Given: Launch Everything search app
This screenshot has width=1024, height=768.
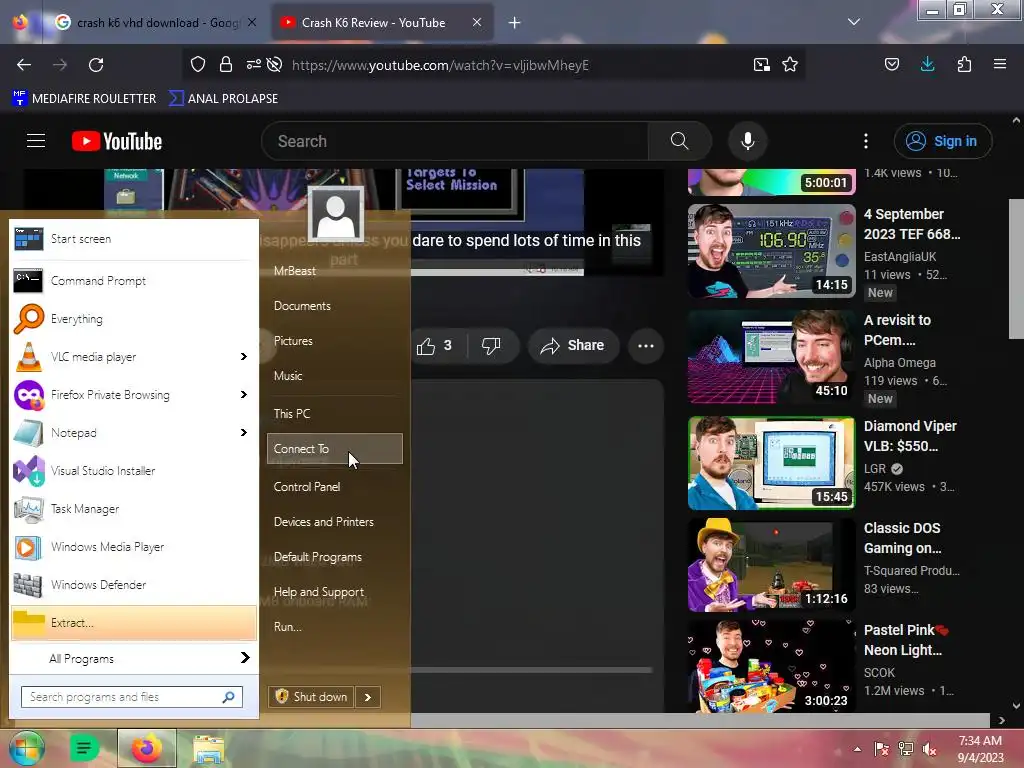Looking at the screenshot, I should pyautogui.click(x=134, y=319).
